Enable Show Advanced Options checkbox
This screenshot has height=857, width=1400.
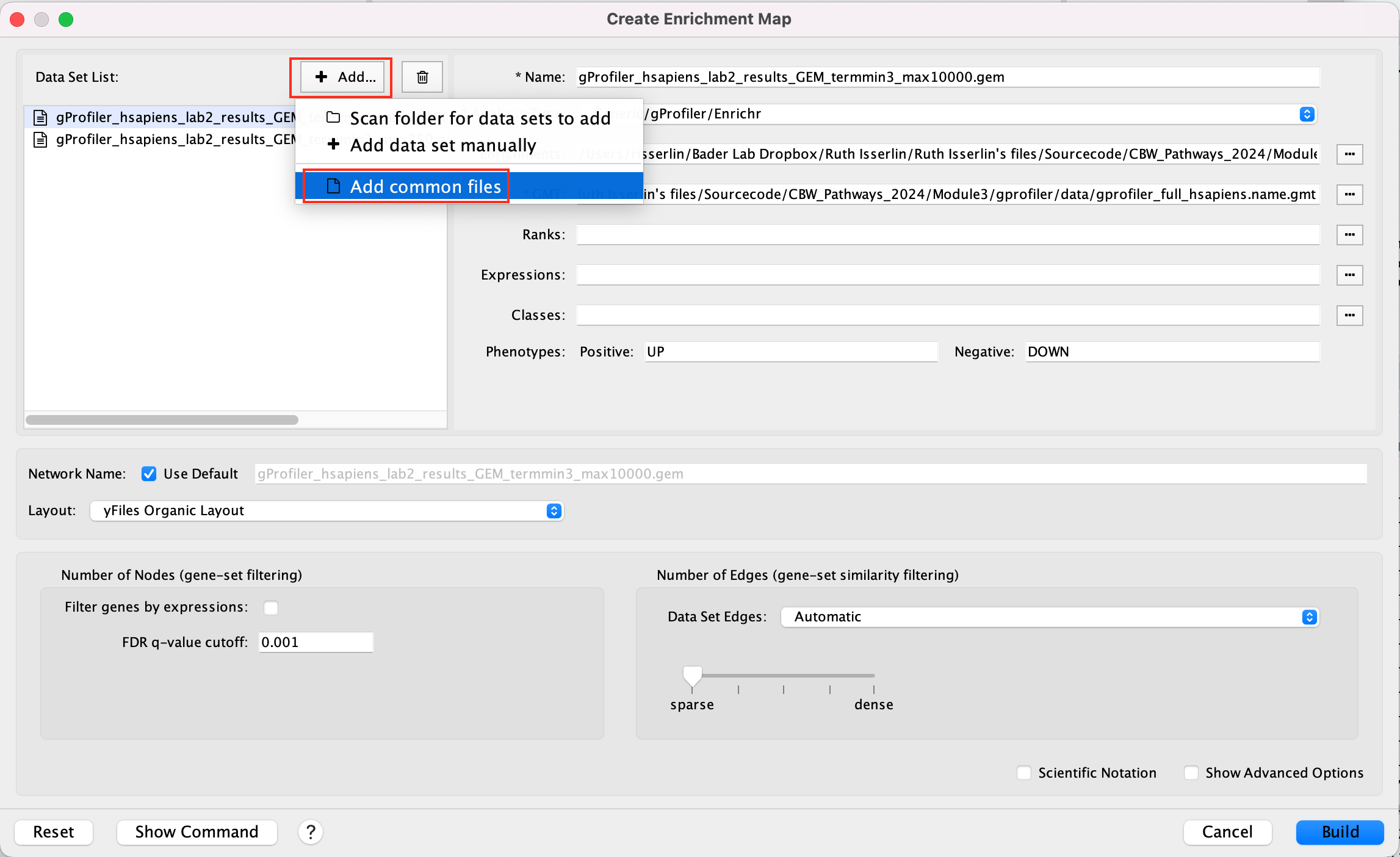click(x=1191, y=773)
